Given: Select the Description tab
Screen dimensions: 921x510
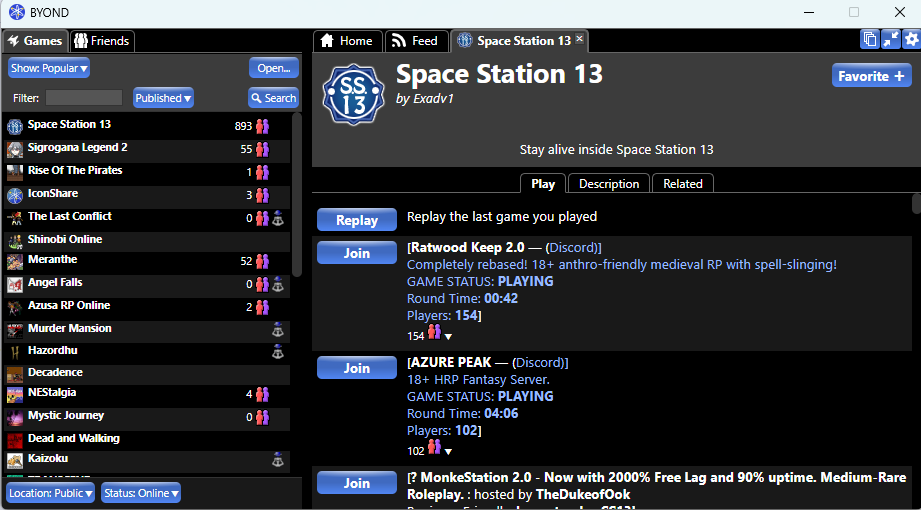Looking at the screenshot, I should click(609, 183).
